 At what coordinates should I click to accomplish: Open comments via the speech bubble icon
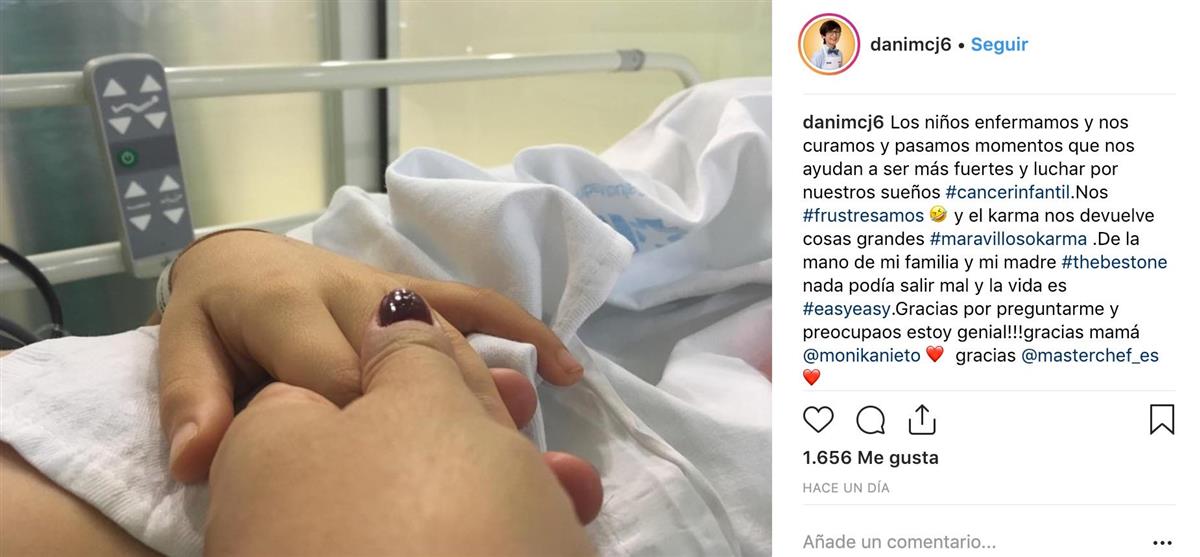click(871, 419)
